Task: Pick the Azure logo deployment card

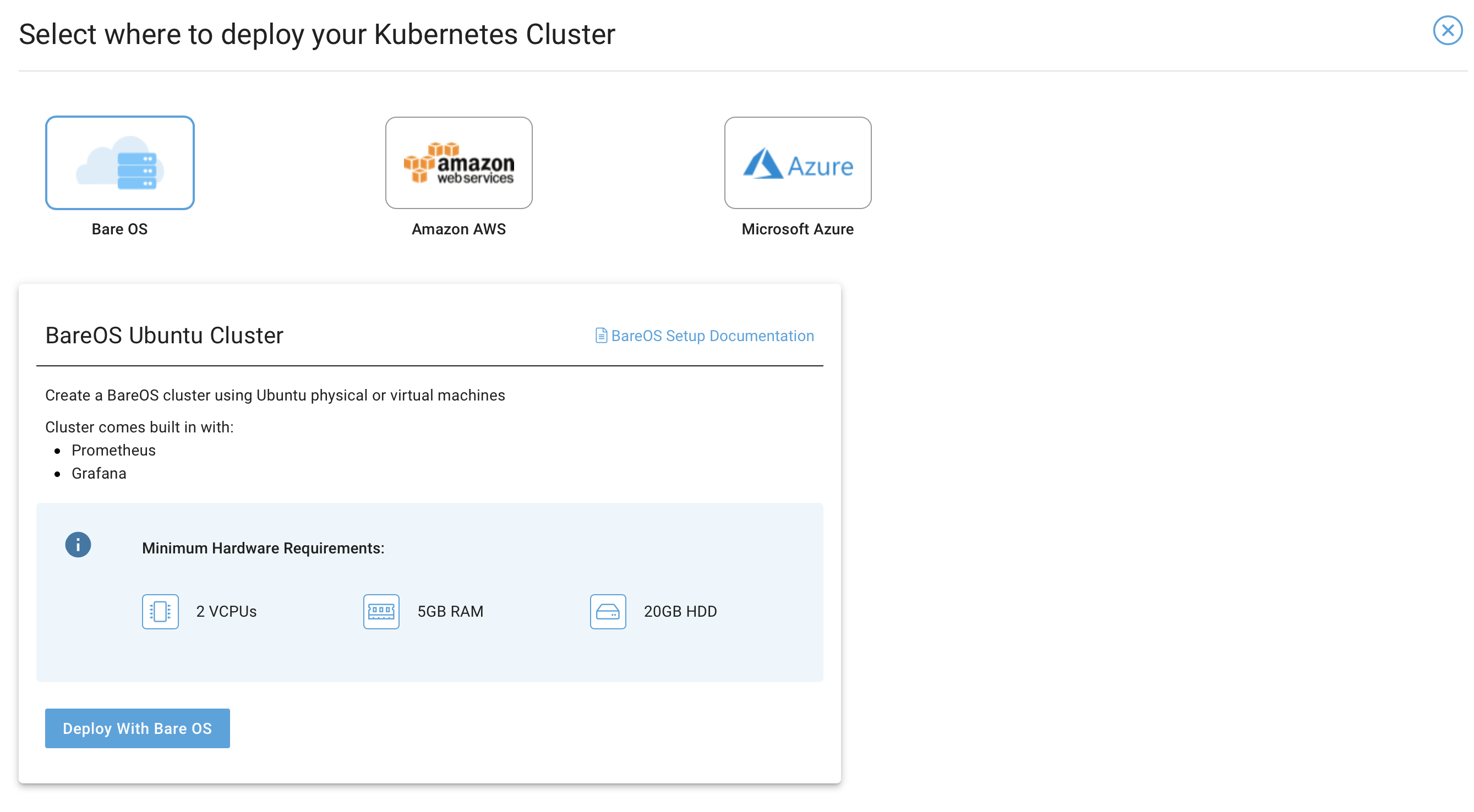Action: tap(797, 162)
